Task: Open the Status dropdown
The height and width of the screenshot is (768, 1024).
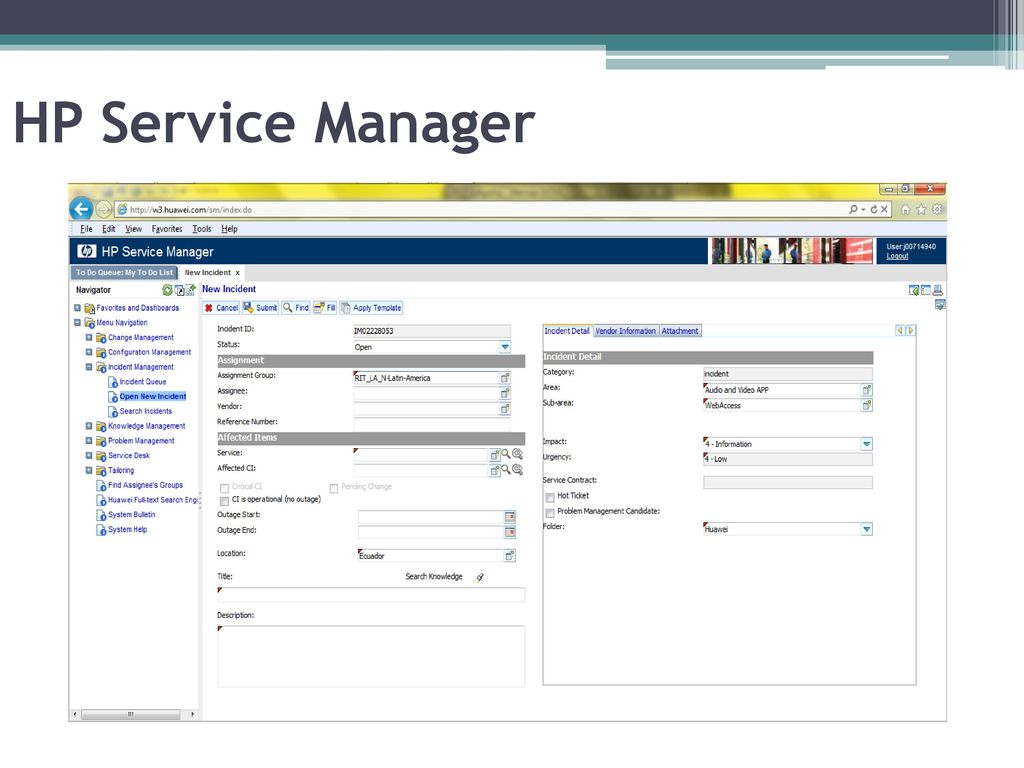Action: [505, 347]
